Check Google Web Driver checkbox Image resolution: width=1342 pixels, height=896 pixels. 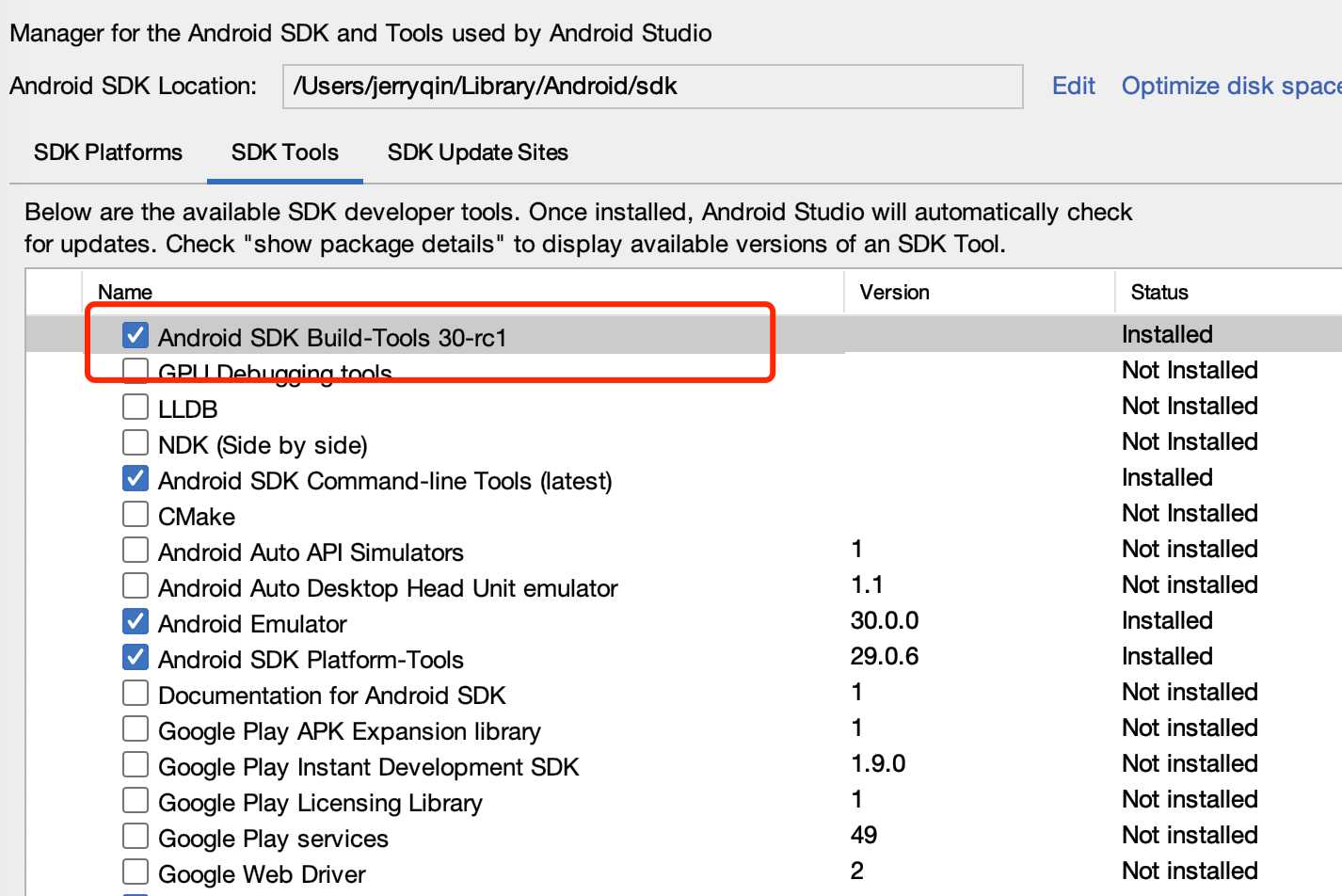(x=136, y=872)
